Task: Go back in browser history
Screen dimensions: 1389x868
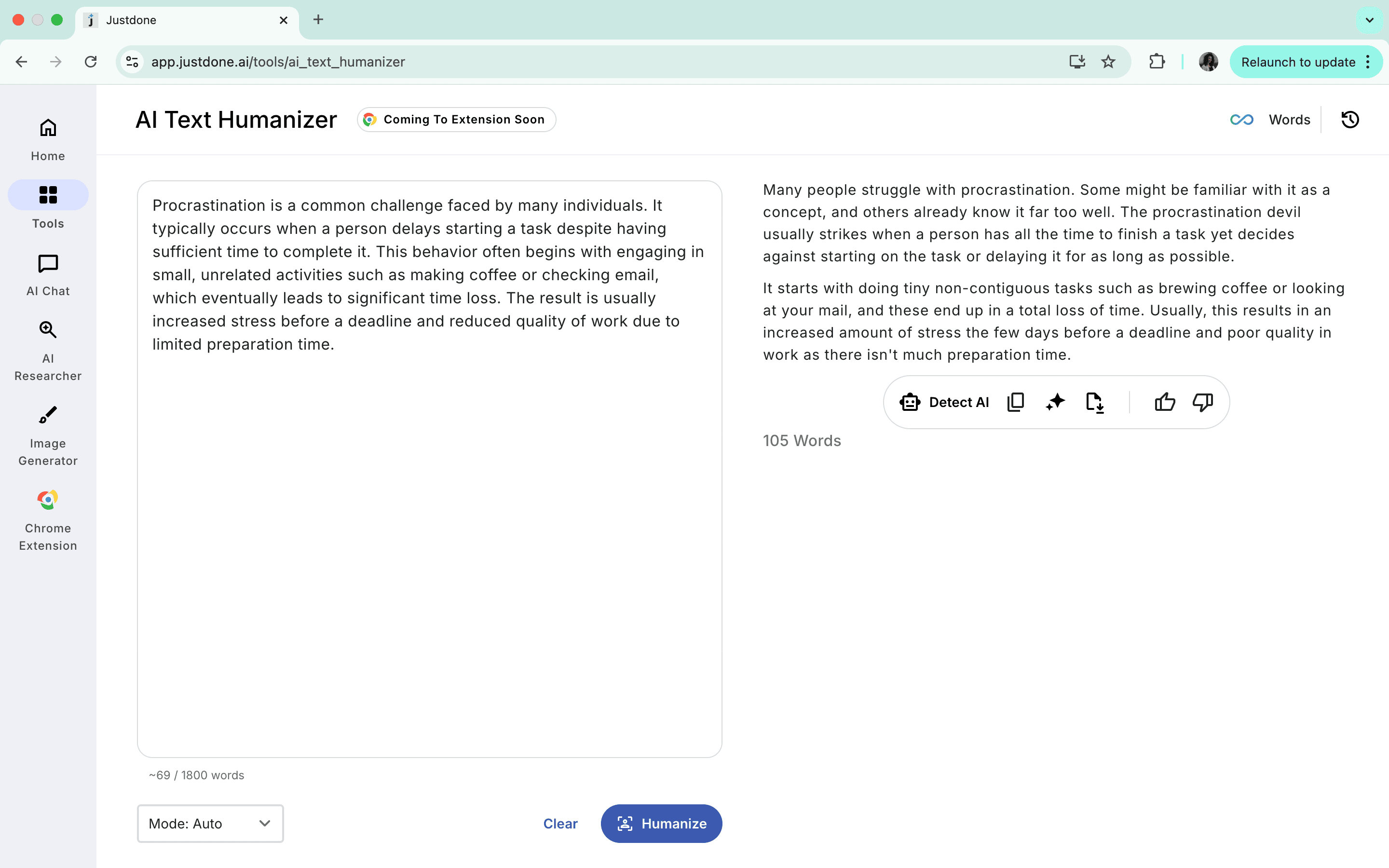Action: pyautogui.click(x=22, y=62)
